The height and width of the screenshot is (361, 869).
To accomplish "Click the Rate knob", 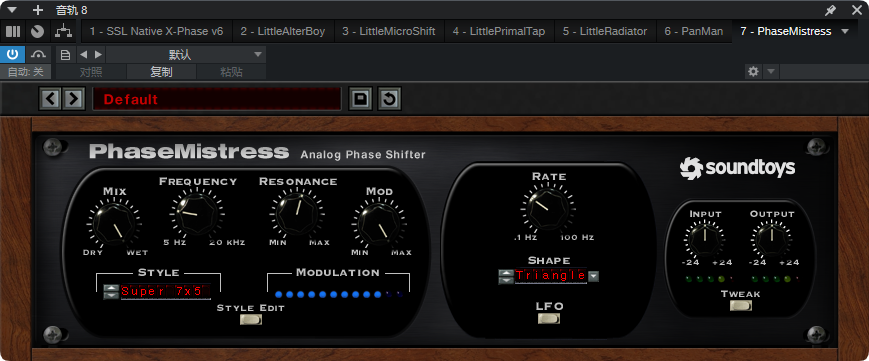I will (548, 209).
